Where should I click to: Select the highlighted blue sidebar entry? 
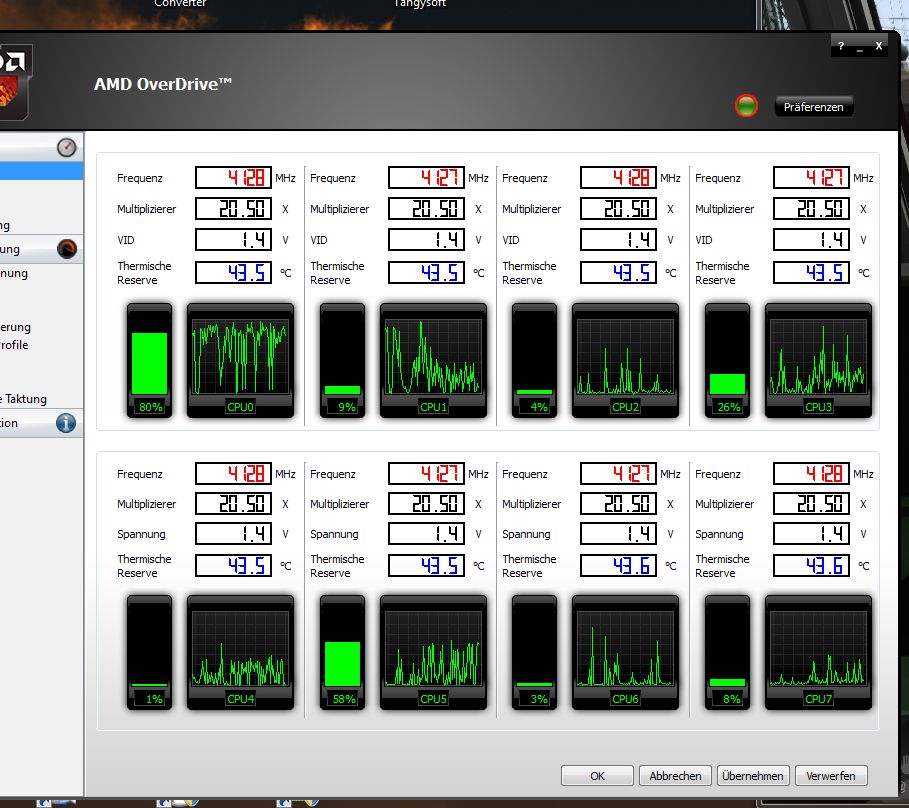[x=42, y=171]
